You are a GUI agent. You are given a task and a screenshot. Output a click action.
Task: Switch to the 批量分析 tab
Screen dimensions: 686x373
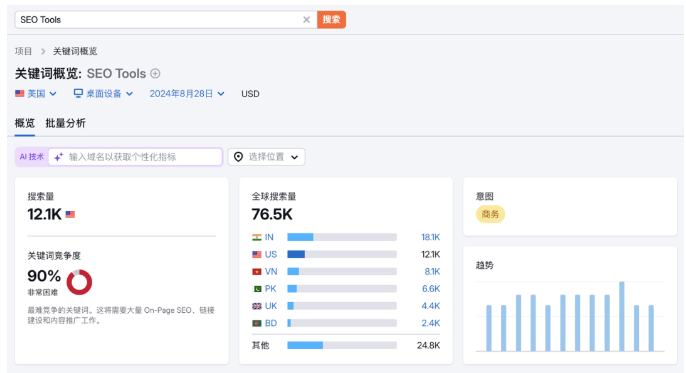pos(66,123)
